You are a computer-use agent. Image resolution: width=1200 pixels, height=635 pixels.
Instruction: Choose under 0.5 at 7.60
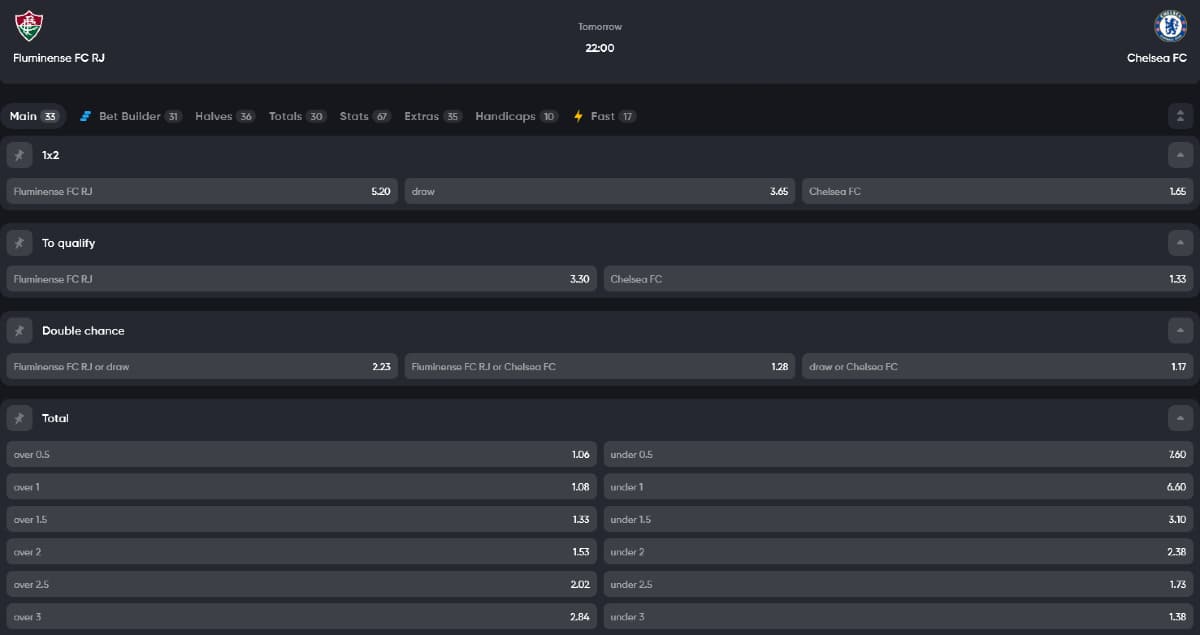pos(899,454)
